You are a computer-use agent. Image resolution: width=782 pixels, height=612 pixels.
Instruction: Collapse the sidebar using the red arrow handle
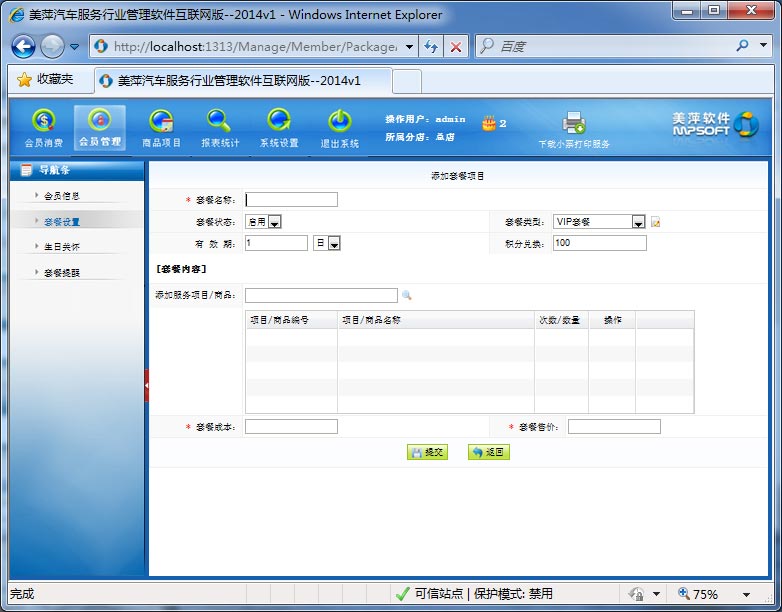point(147,385)
